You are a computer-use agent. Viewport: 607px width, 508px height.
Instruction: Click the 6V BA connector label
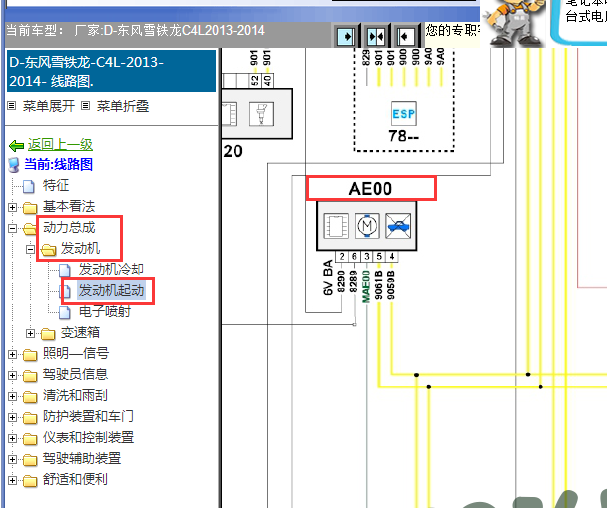click(x=328, y=278)
